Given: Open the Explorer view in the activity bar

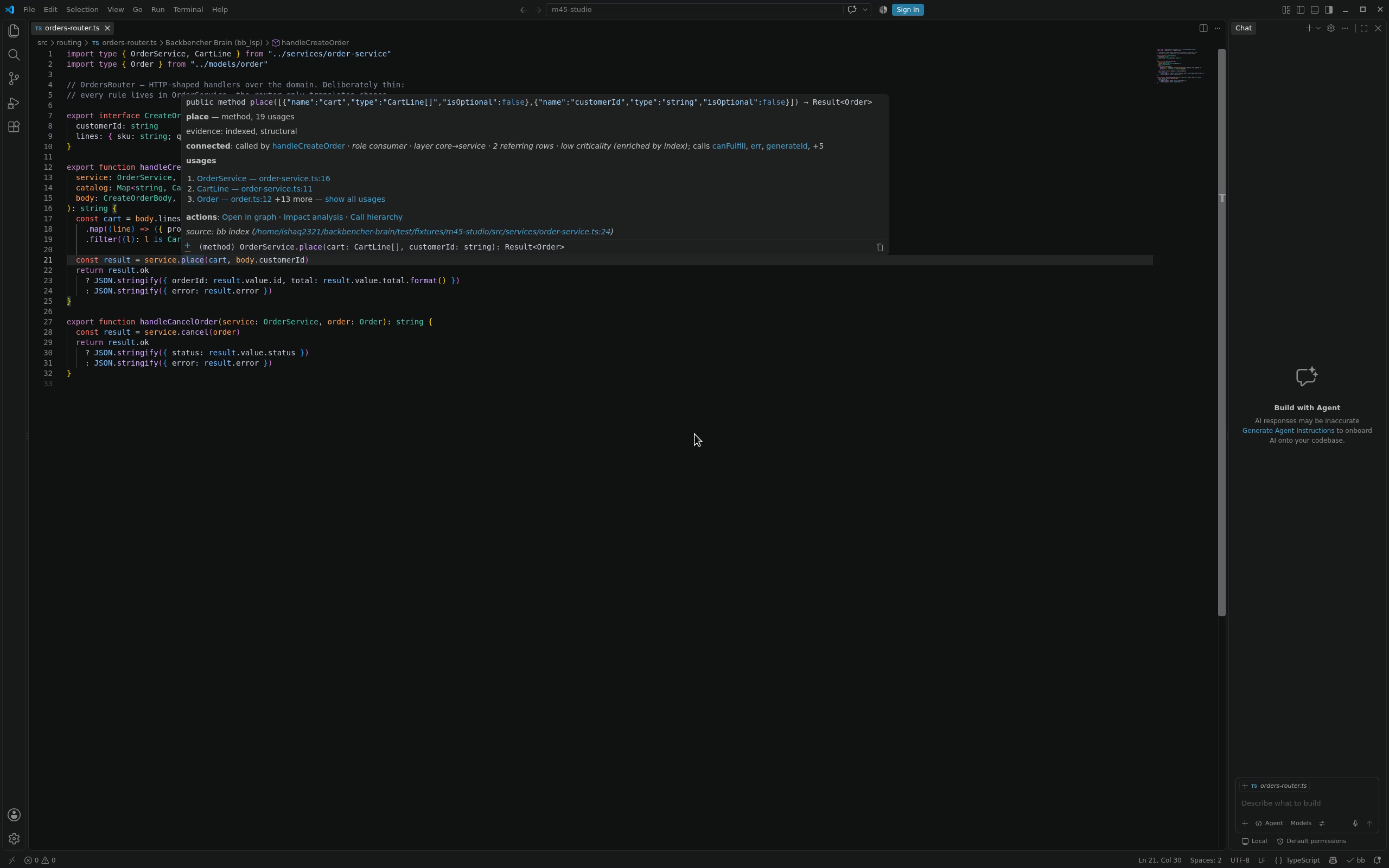Looking at the screenshot, I should pyautogui.click(x=14, y=30).
